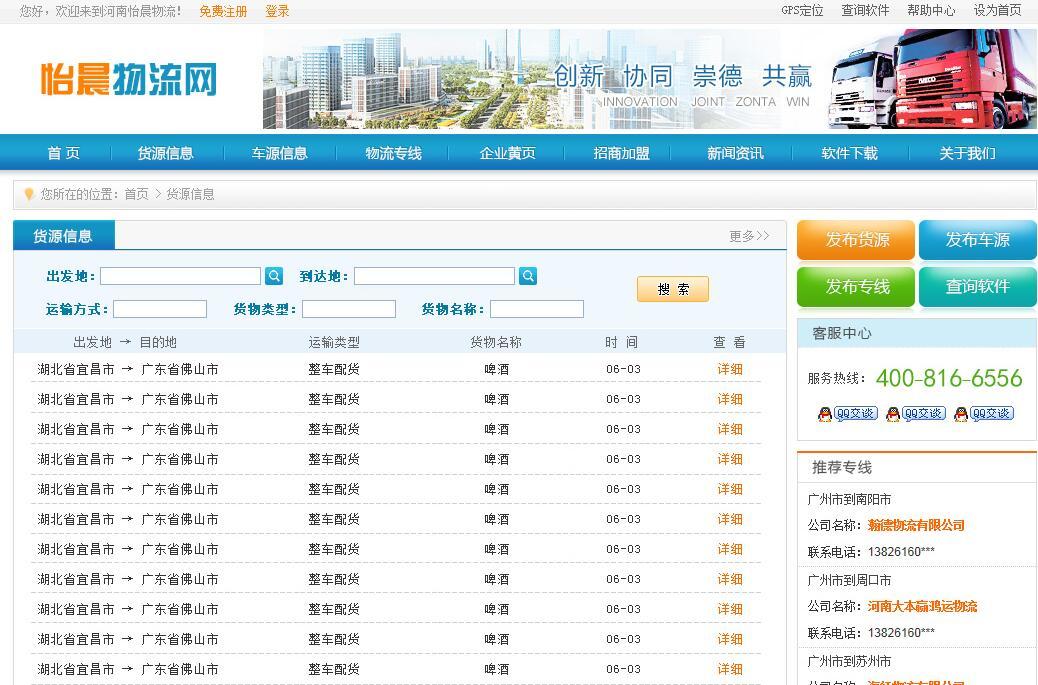Click the 怡晨物流网 site logo

pyautogui.click(x=129, y=79)
